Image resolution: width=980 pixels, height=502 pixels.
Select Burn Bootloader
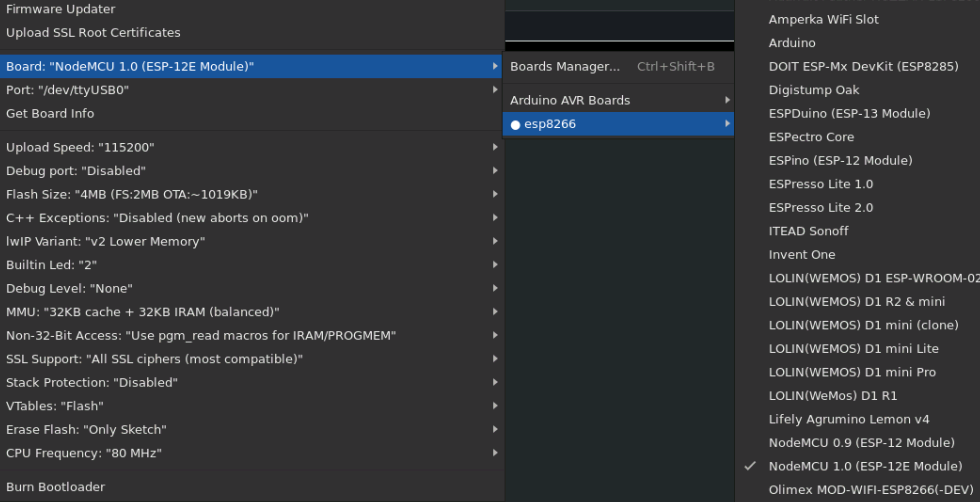[x=55, y=487]
